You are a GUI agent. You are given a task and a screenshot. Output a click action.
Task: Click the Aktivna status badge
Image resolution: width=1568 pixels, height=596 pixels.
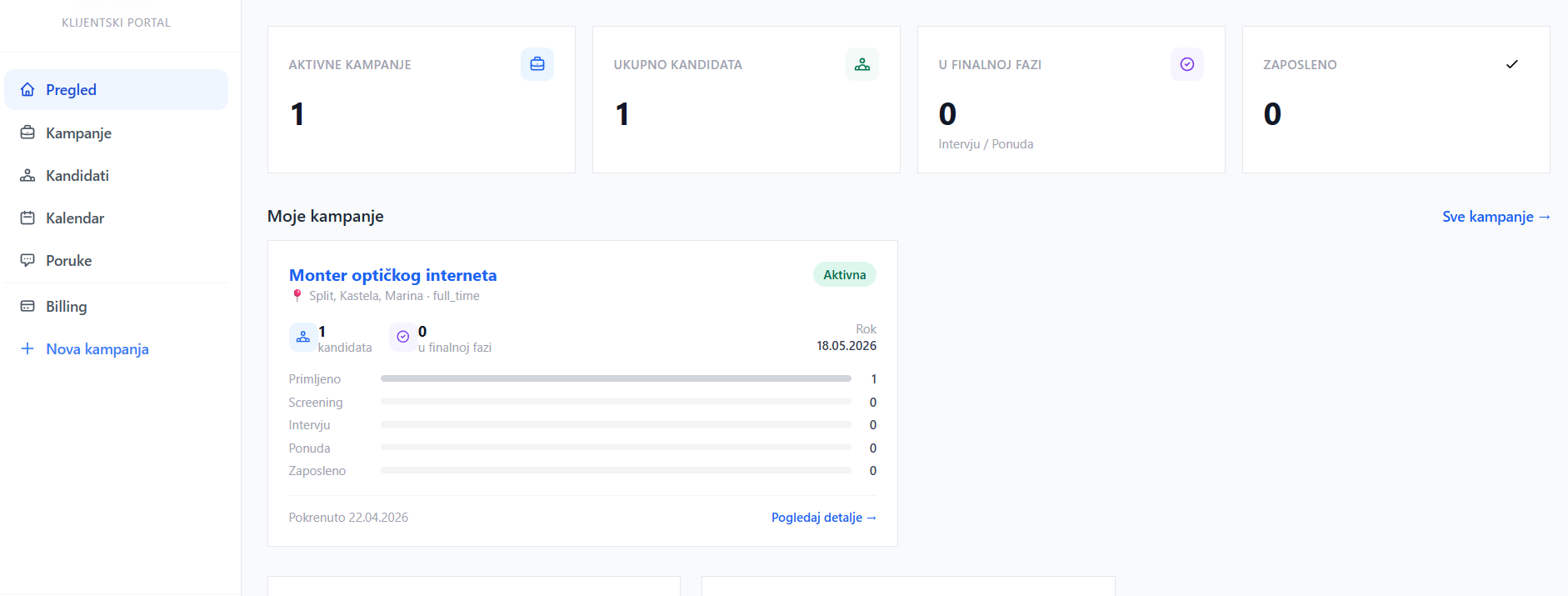(x=844, y=275)
